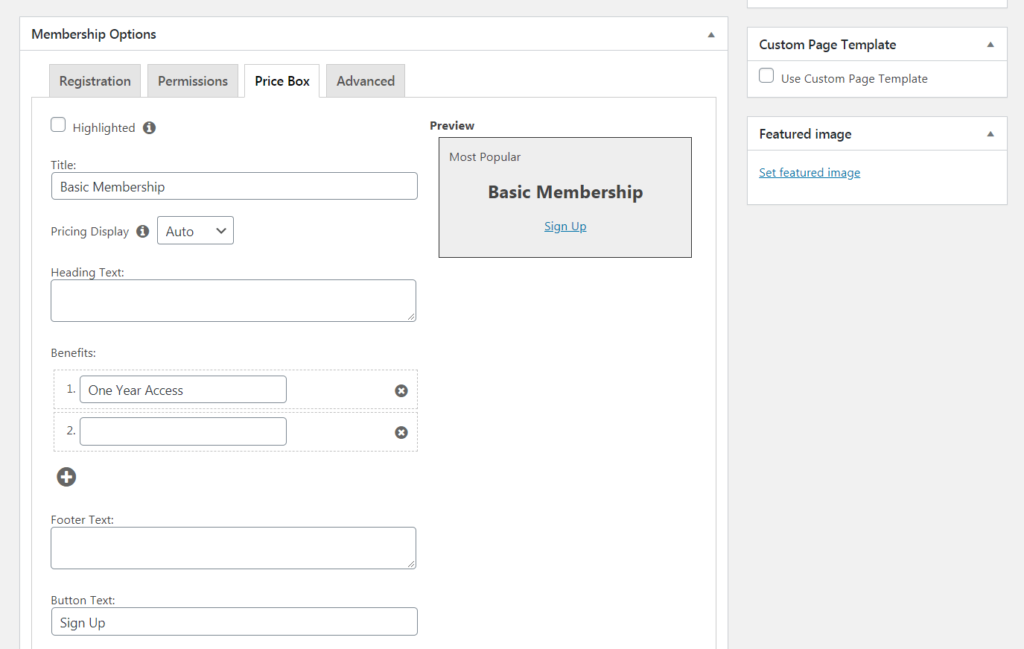Remove the empty second benefit row
Screen dimensions: 1024x649
coord(401,433)
